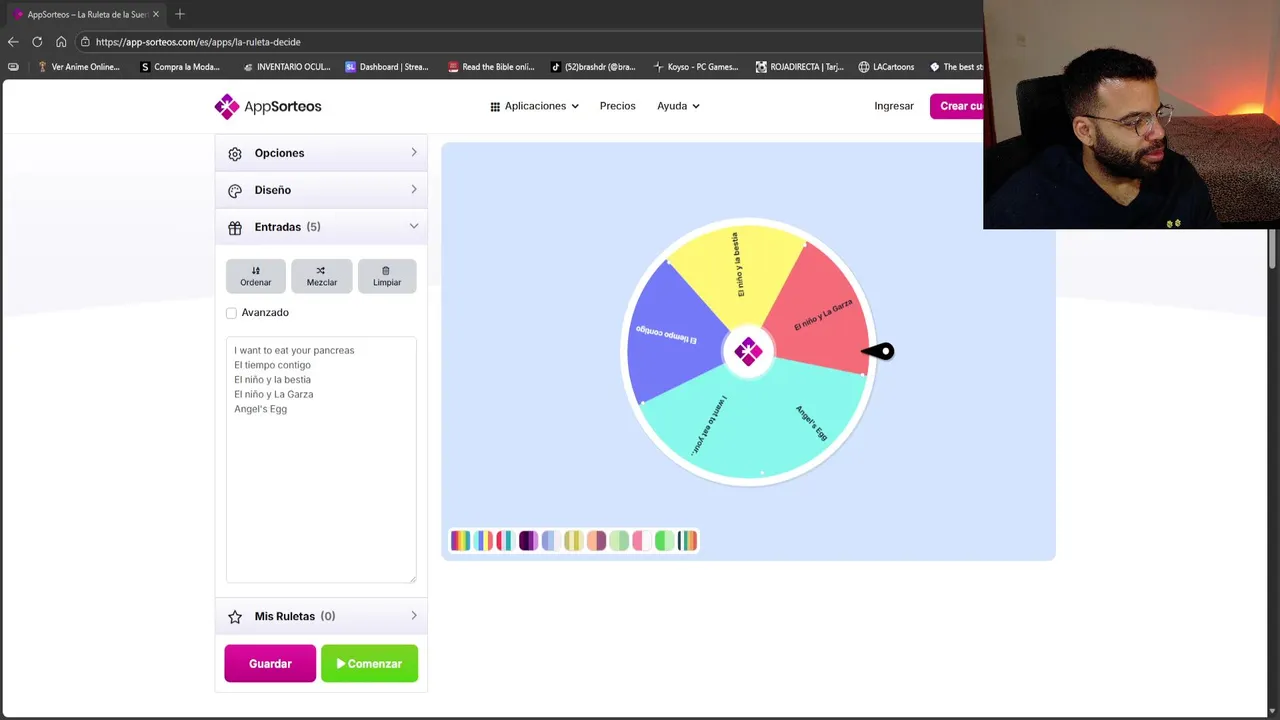The width and height of the screenshot is (1280, 720).
Task: Select the pink and white palette swatch
Action: coord(641,541)
